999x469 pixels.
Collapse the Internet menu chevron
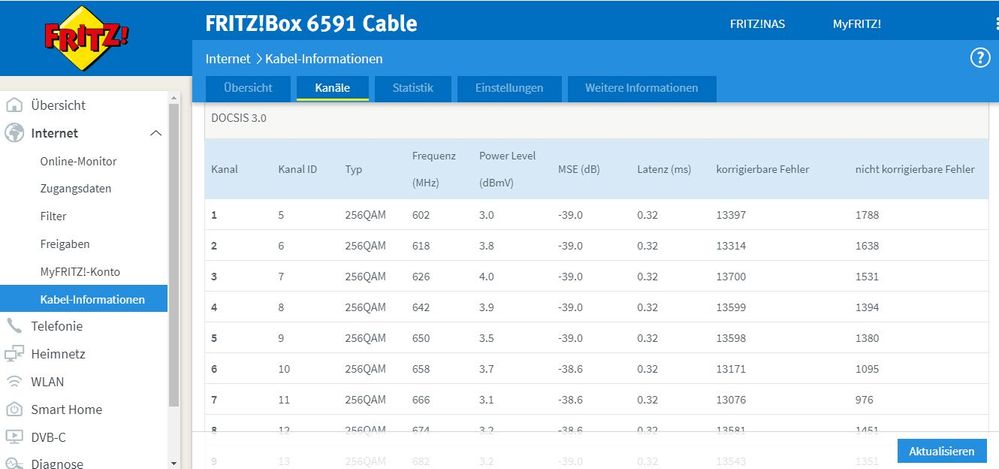pyautogui.click(x=155, y=133)
